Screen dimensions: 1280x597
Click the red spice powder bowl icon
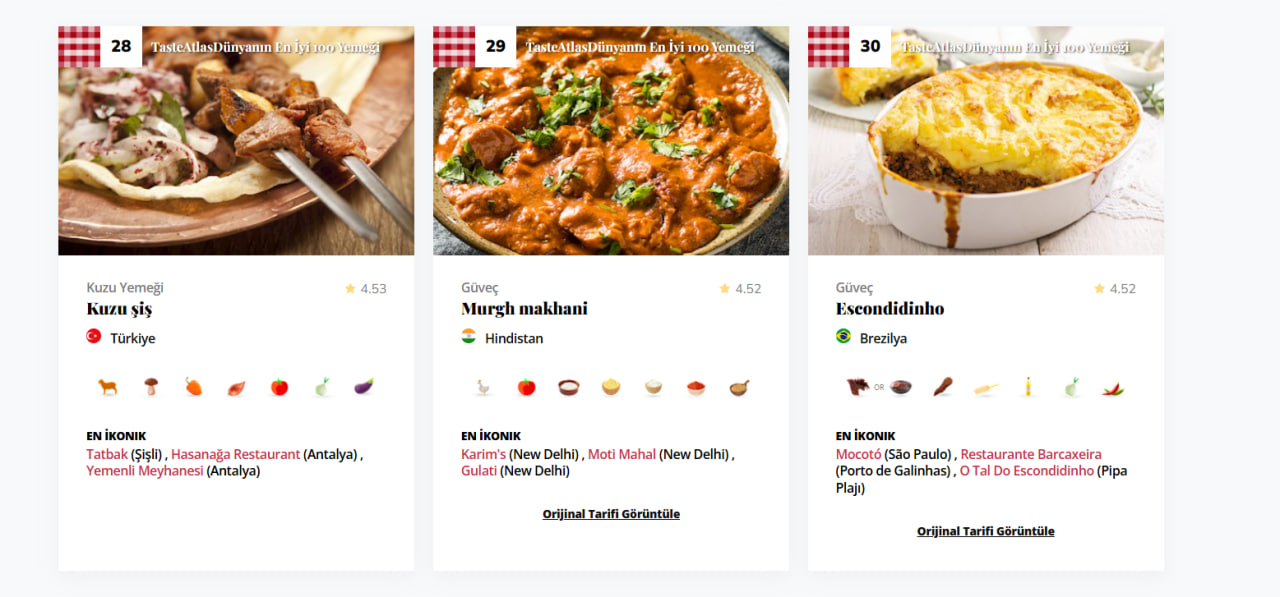[x=696, y=387]
